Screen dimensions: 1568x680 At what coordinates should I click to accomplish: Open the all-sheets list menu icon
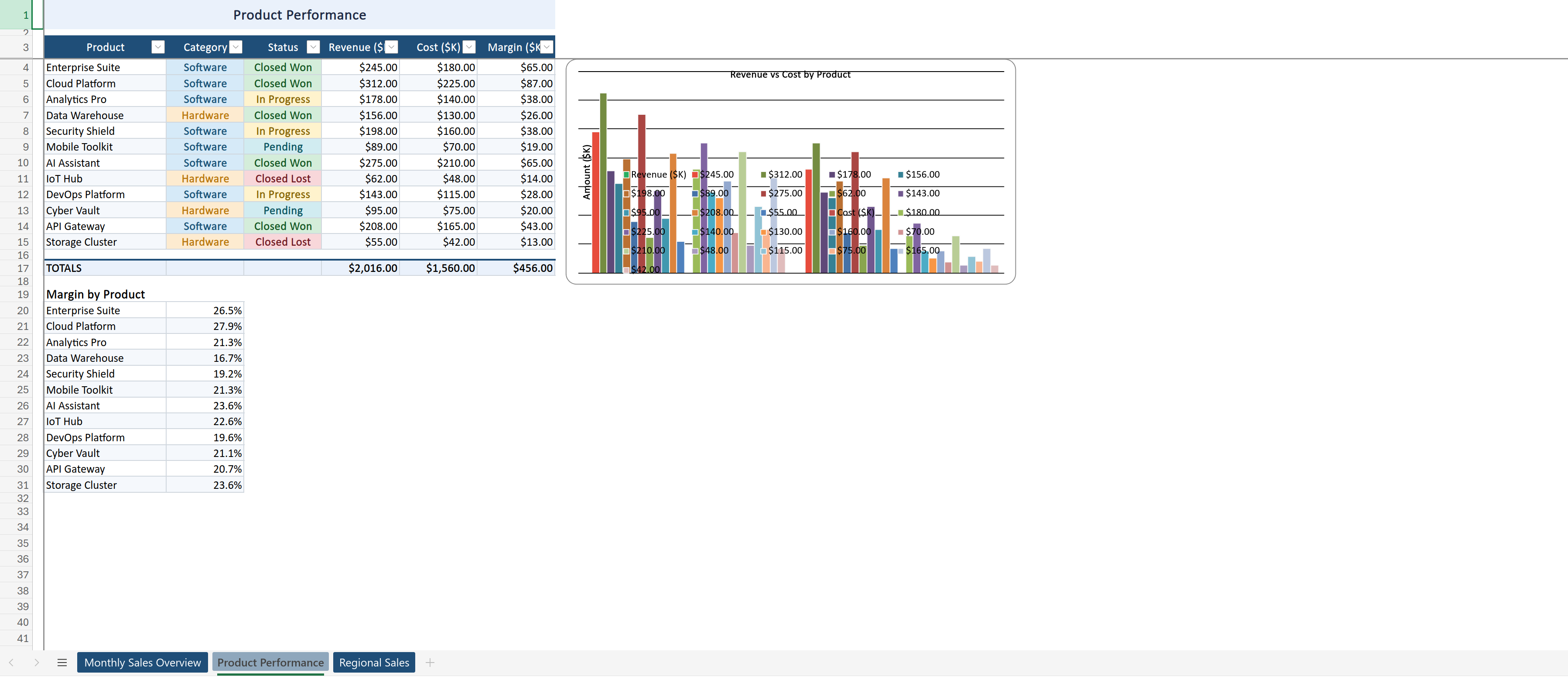point(62,663)
